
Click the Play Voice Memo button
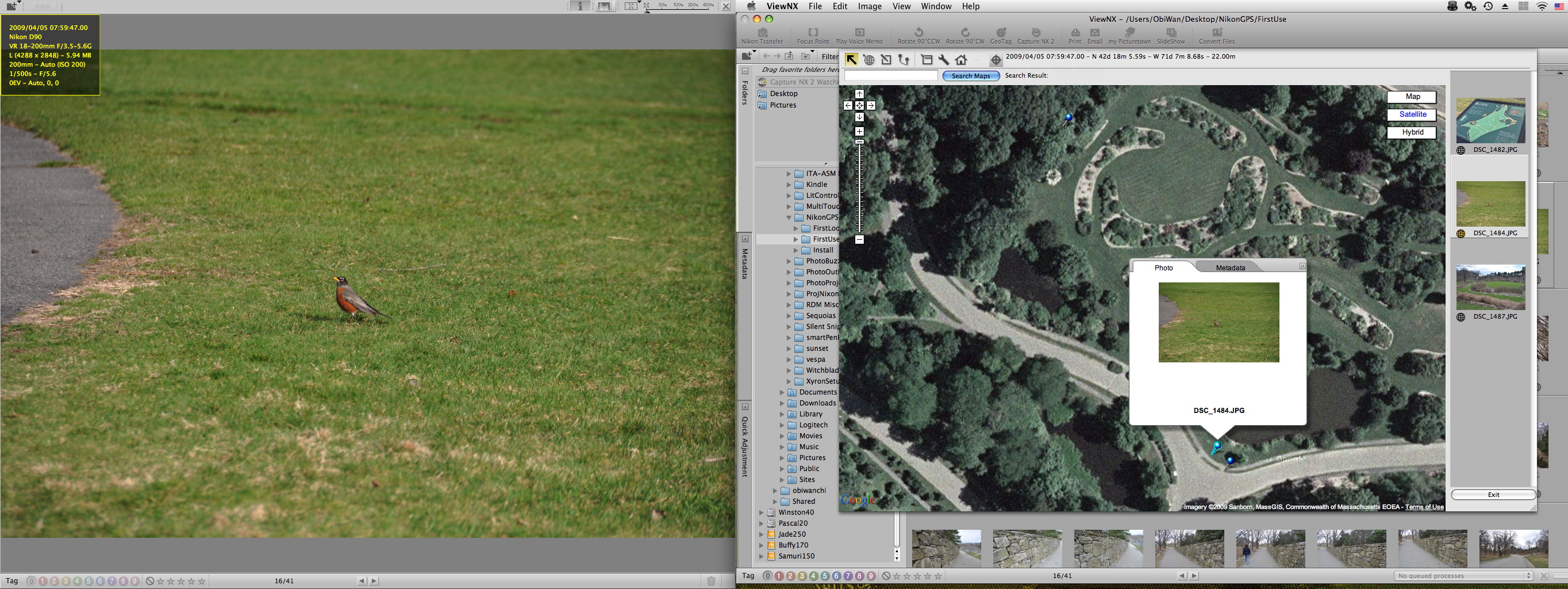[x=859, y=36]
